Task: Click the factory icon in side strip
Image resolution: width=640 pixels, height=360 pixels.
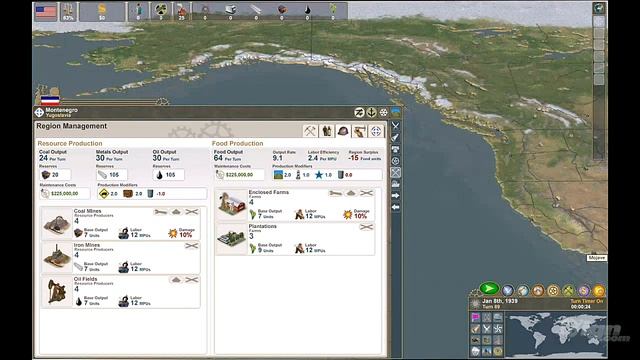Action: [395, 184]
